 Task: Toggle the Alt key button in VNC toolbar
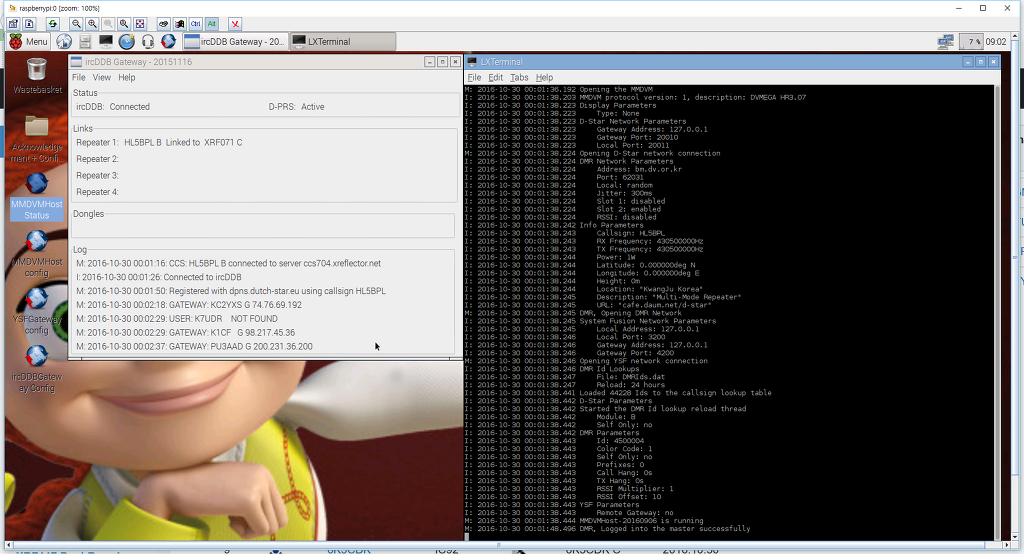(211, 23)
